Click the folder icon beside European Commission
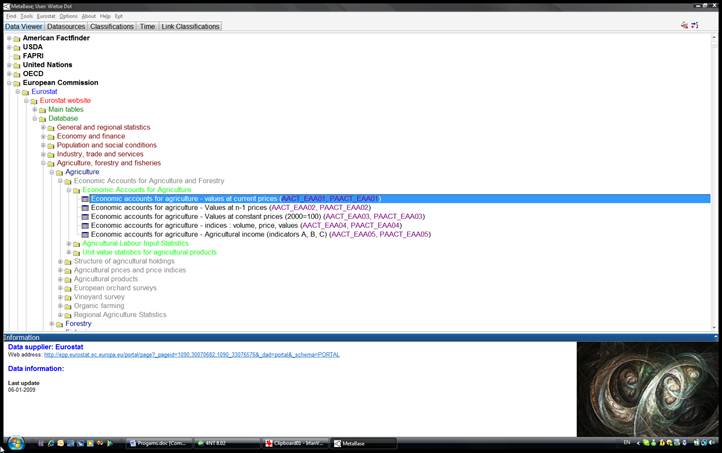The width and height of the screenshot is (722, 453). (x=17, y=83)
